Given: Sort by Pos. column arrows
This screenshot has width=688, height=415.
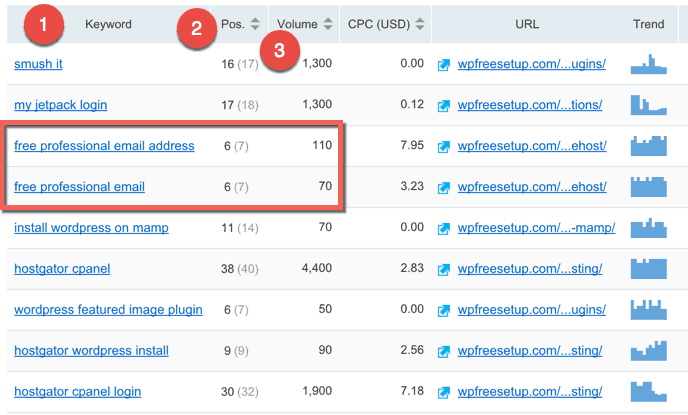Looking at the screenshot, I should coord(255,24).
